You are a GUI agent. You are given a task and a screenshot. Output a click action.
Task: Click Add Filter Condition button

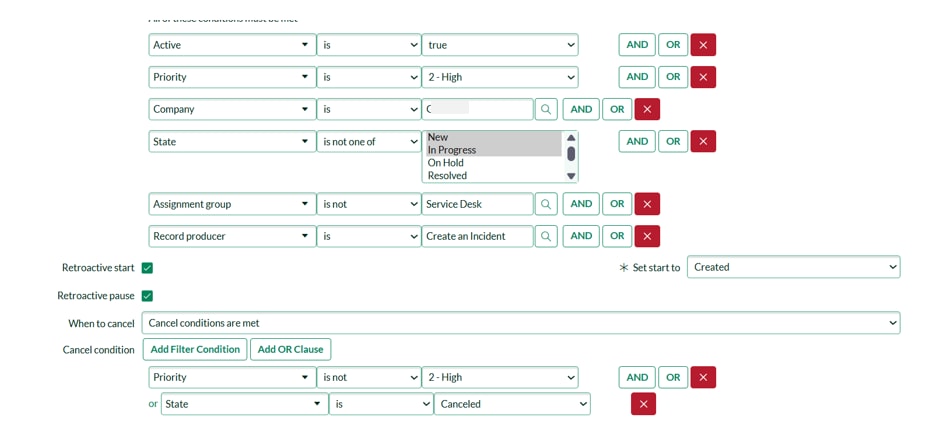(x=195, y=349)
